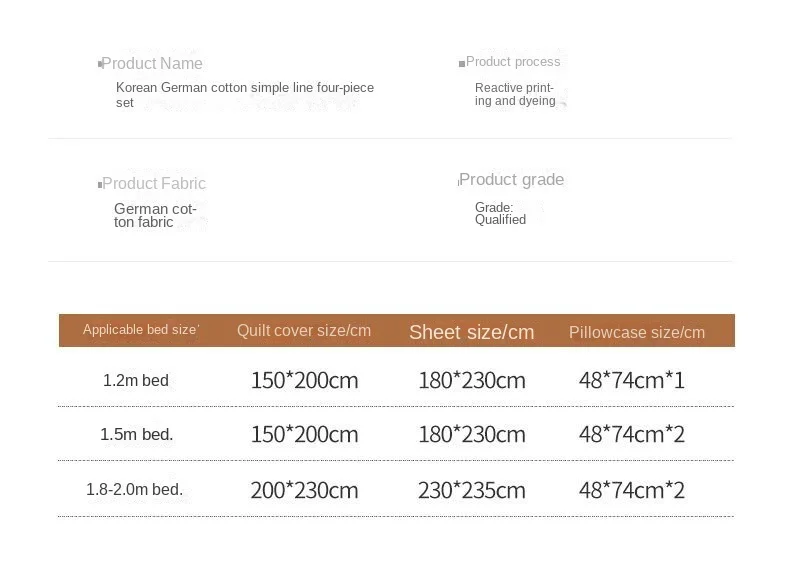Image resolution: width=790 pixels, height=587 pixels.
Task: Click the Applicable bed size column header
Action: click(x=140, y=330)
